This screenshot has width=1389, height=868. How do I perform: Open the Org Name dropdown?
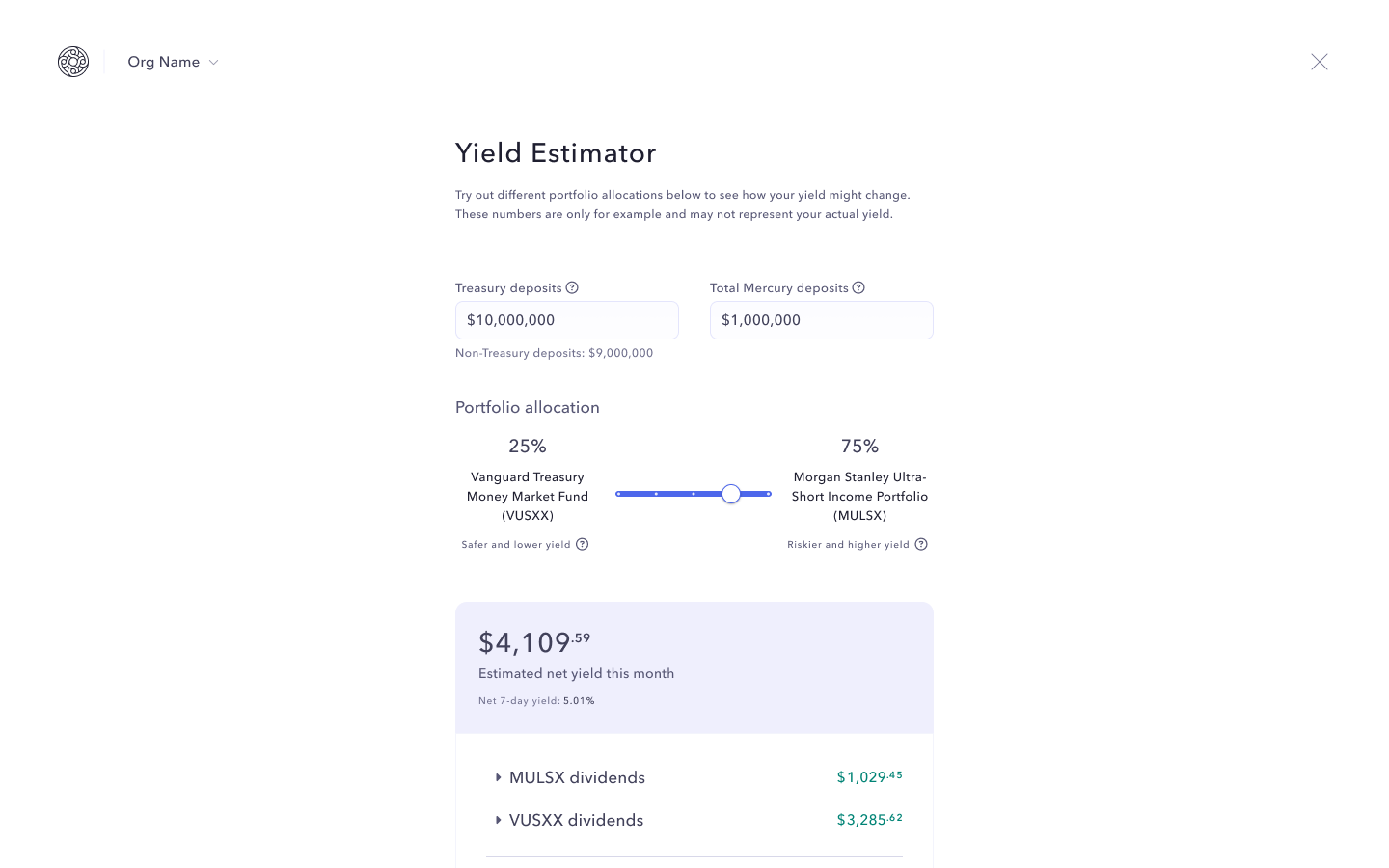(x=173, y=62)
